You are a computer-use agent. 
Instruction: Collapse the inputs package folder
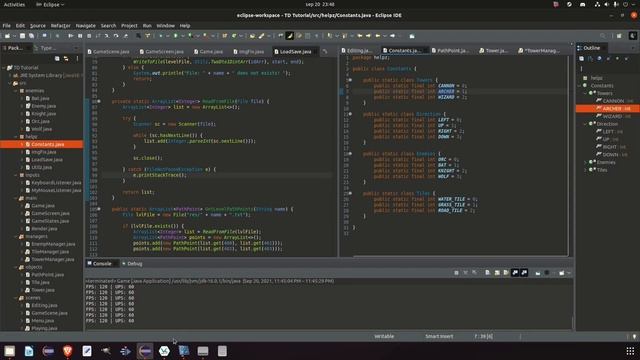16,175
